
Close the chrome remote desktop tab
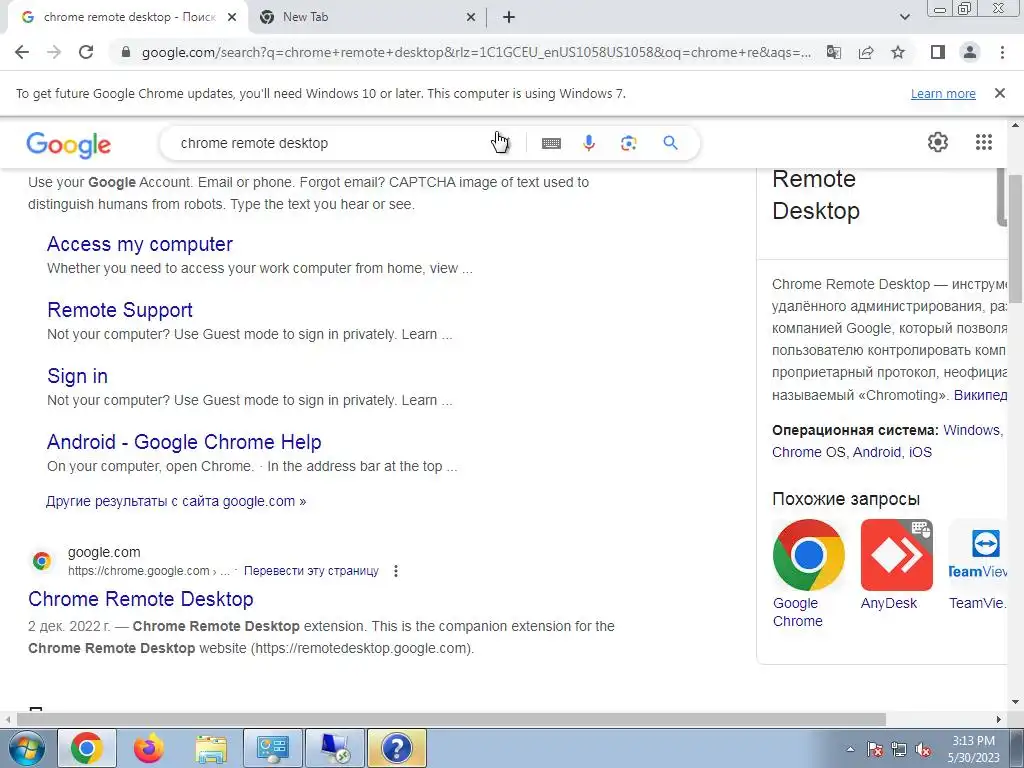[232, 17]
